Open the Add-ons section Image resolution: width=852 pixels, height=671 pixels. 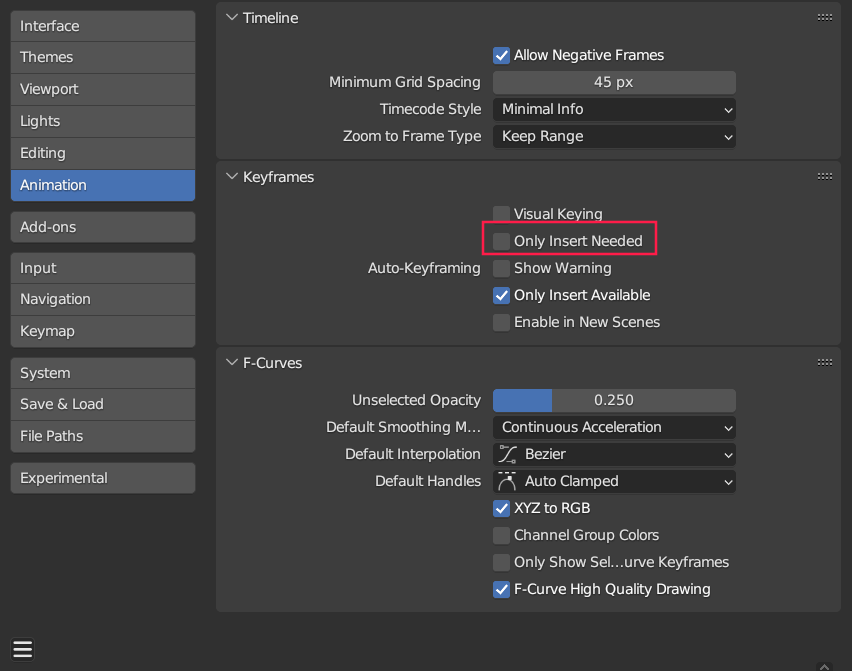(x=102, y=227)
